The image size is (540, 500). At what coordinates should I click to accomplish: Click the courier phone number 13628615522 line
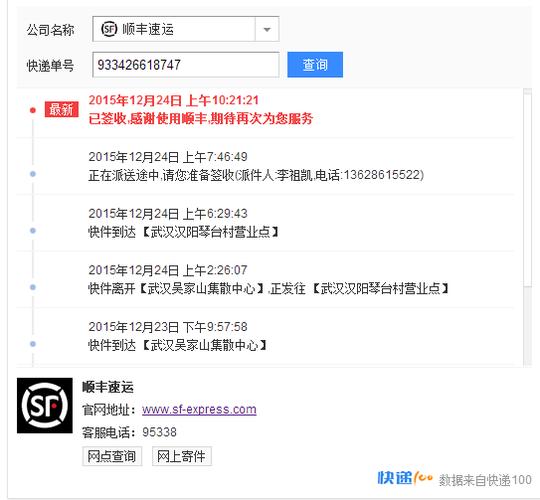coord(256,175)
